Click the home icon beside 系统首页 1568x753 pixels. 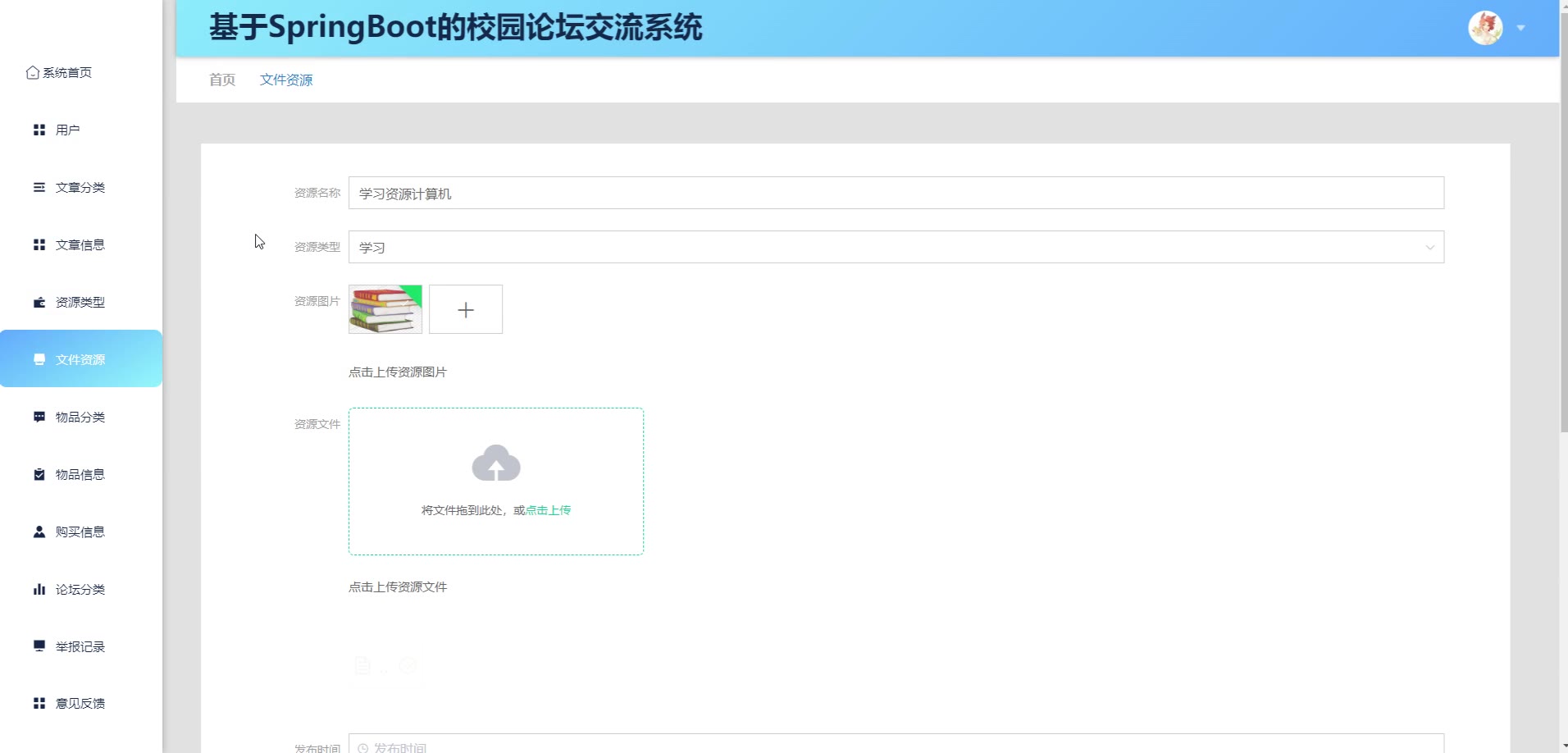click(33, 73)
